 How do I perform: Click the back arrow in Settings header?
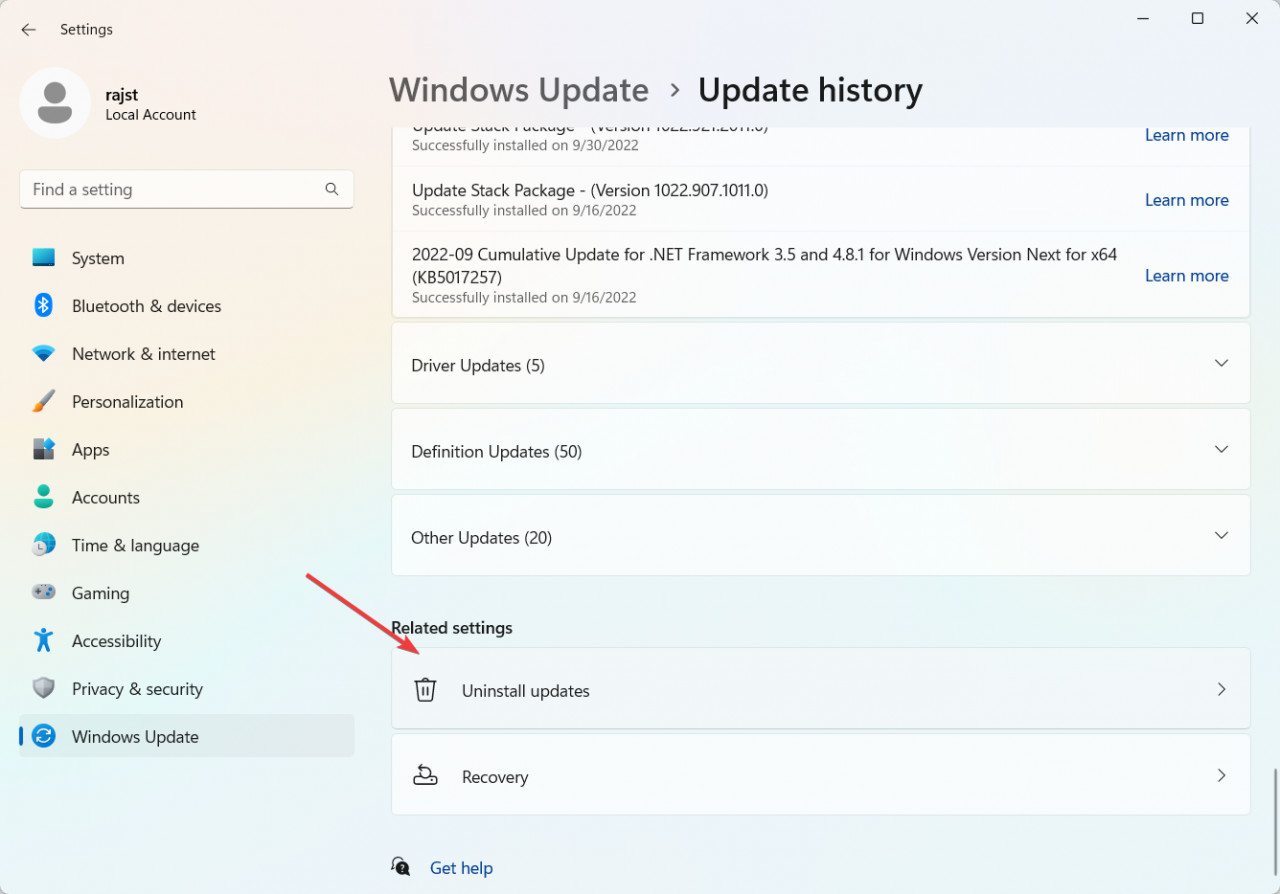pyautogui.click(x=28, y=30)
